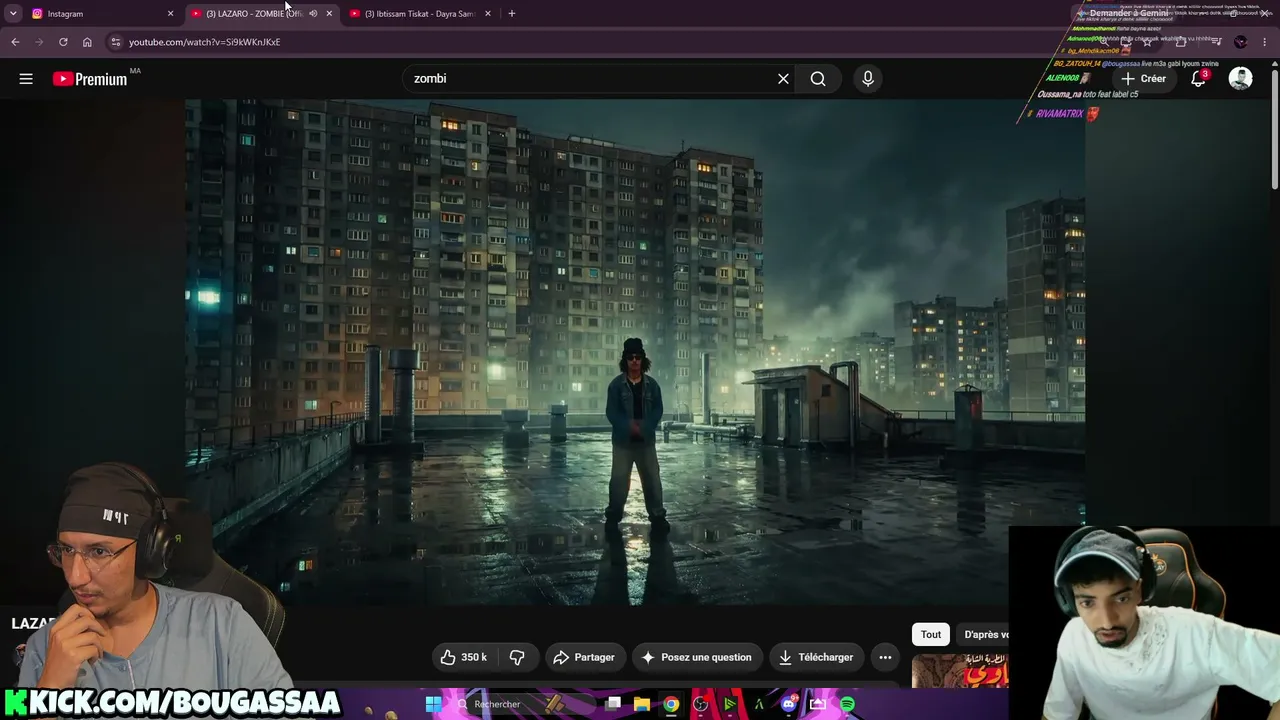Expand the Chrome tab search dropdown

[13, 14]
